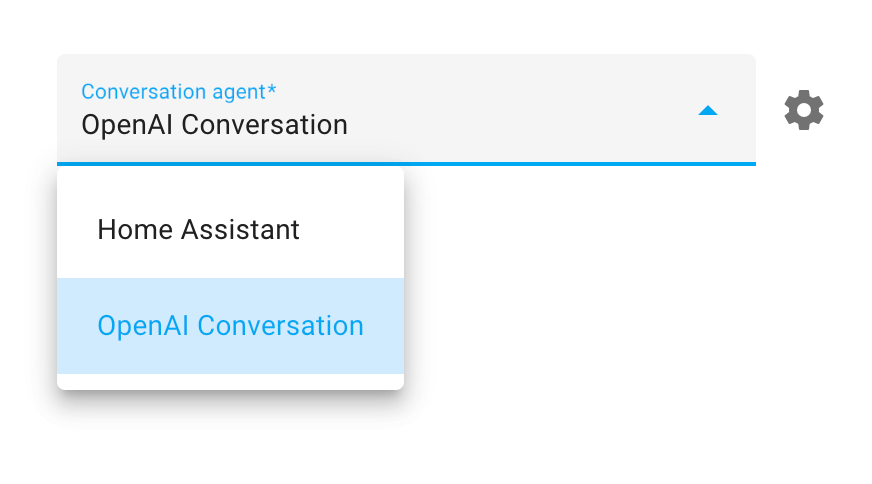Keep OpenAI Conversation selected in the list

(230, 326)
